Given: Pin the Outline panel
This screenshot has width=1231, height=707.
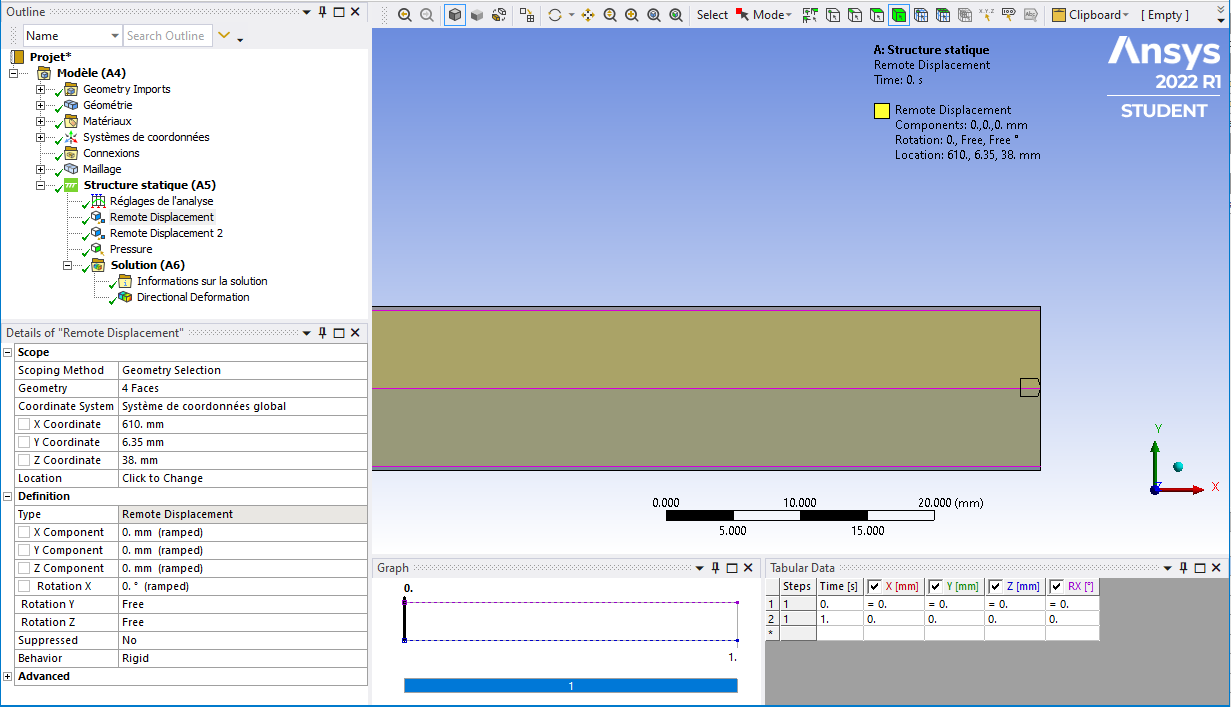Looking at the screenshot, I should (x=322, y=12).
